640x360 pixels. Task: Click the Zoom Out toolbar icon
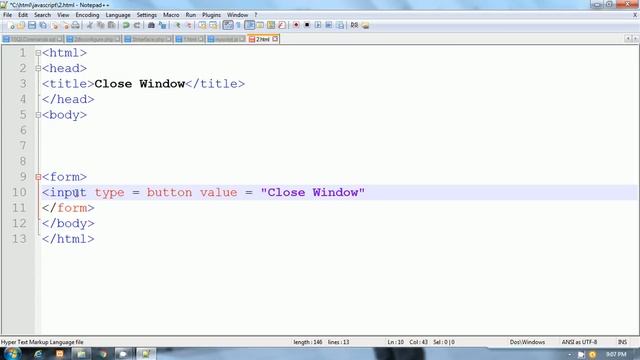point(189,25)
